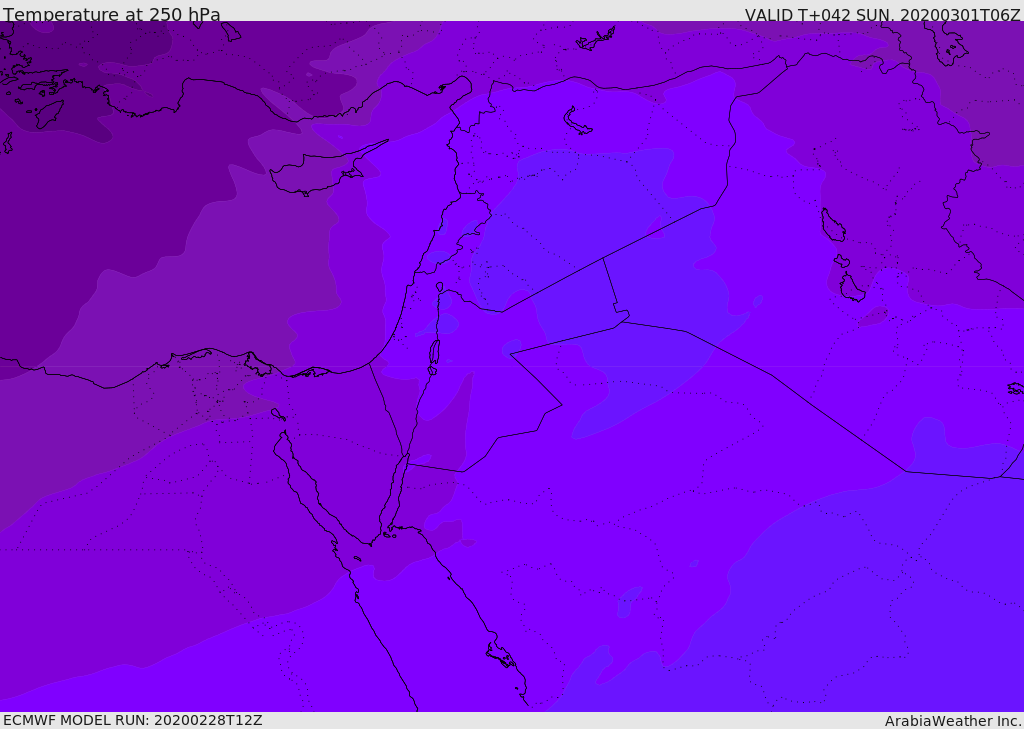Click the 'ArabiaWeather Inc' credit text
1024x729 pixels.
point(953,721)
